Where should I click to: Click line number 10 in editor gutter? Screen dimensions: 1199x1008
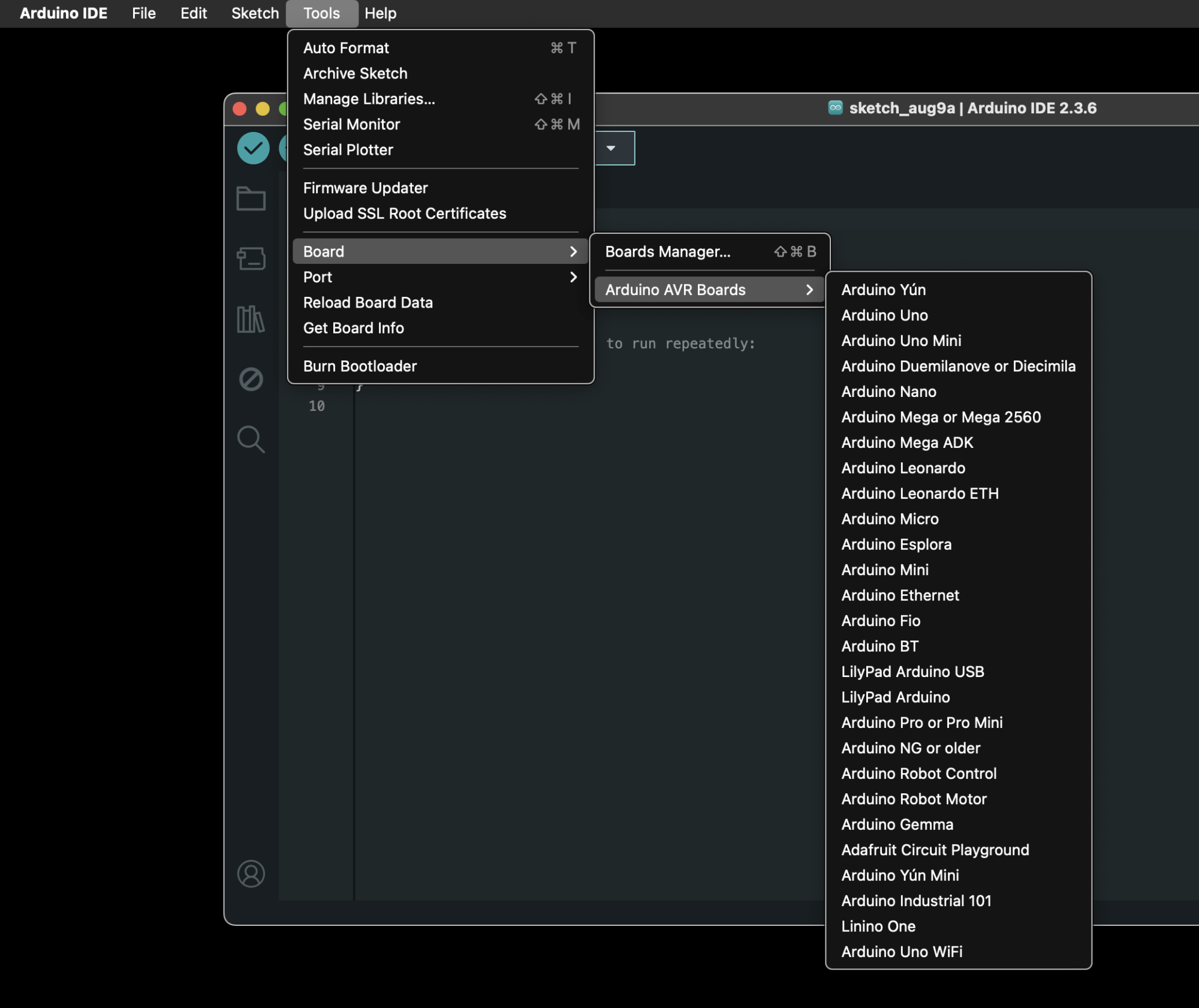317,406
